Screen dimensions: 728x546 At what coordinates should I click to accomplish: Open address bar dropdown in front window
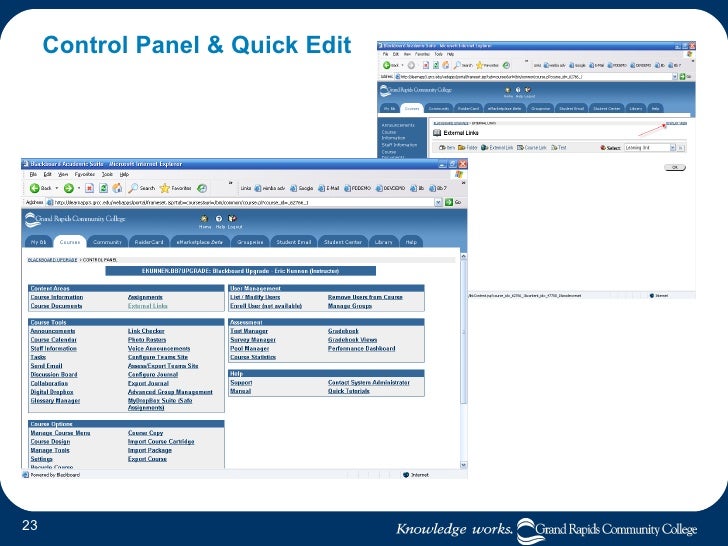tap(438, 202)
